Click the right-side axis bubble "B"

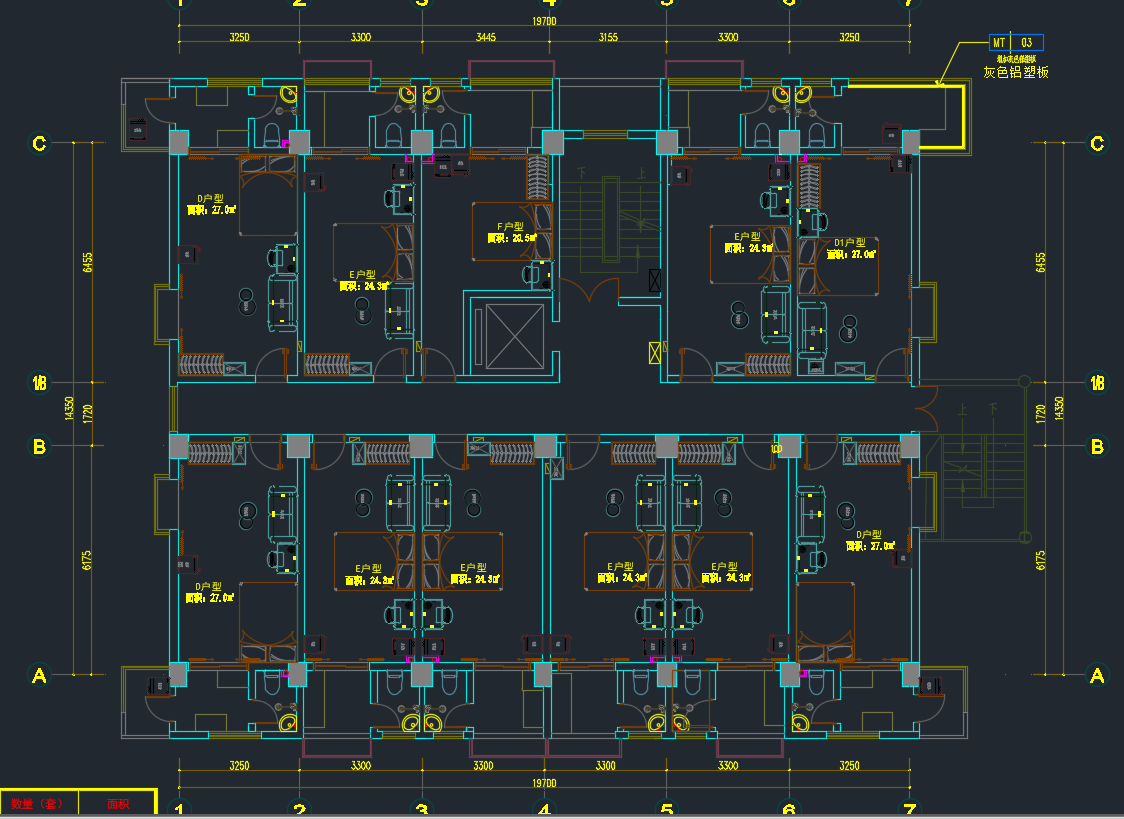click(x=1097, y=446)
